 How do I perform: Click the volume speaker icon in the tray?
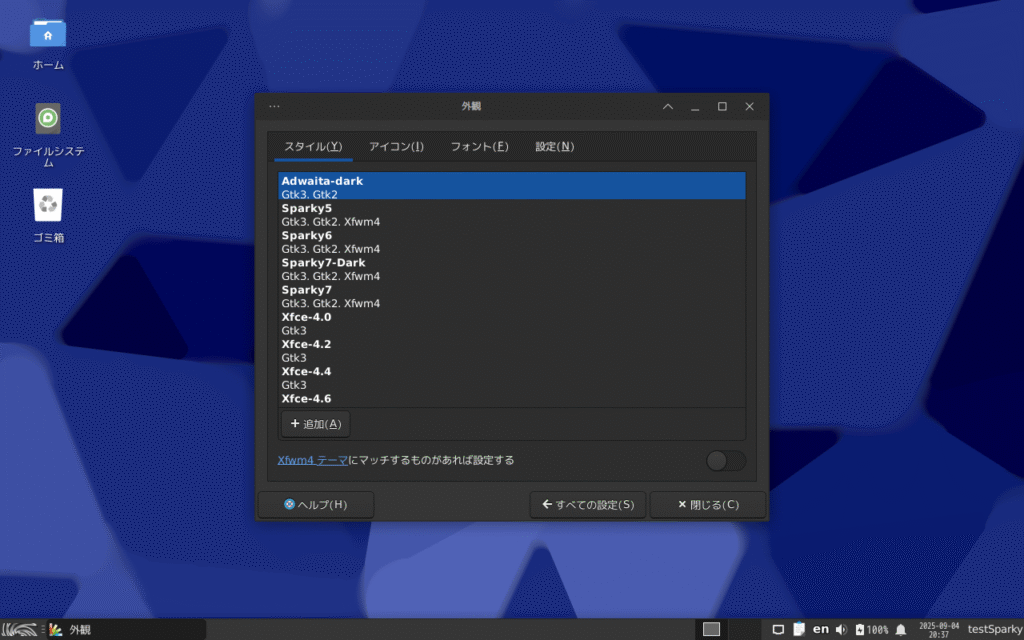click(x=840, y=629)
